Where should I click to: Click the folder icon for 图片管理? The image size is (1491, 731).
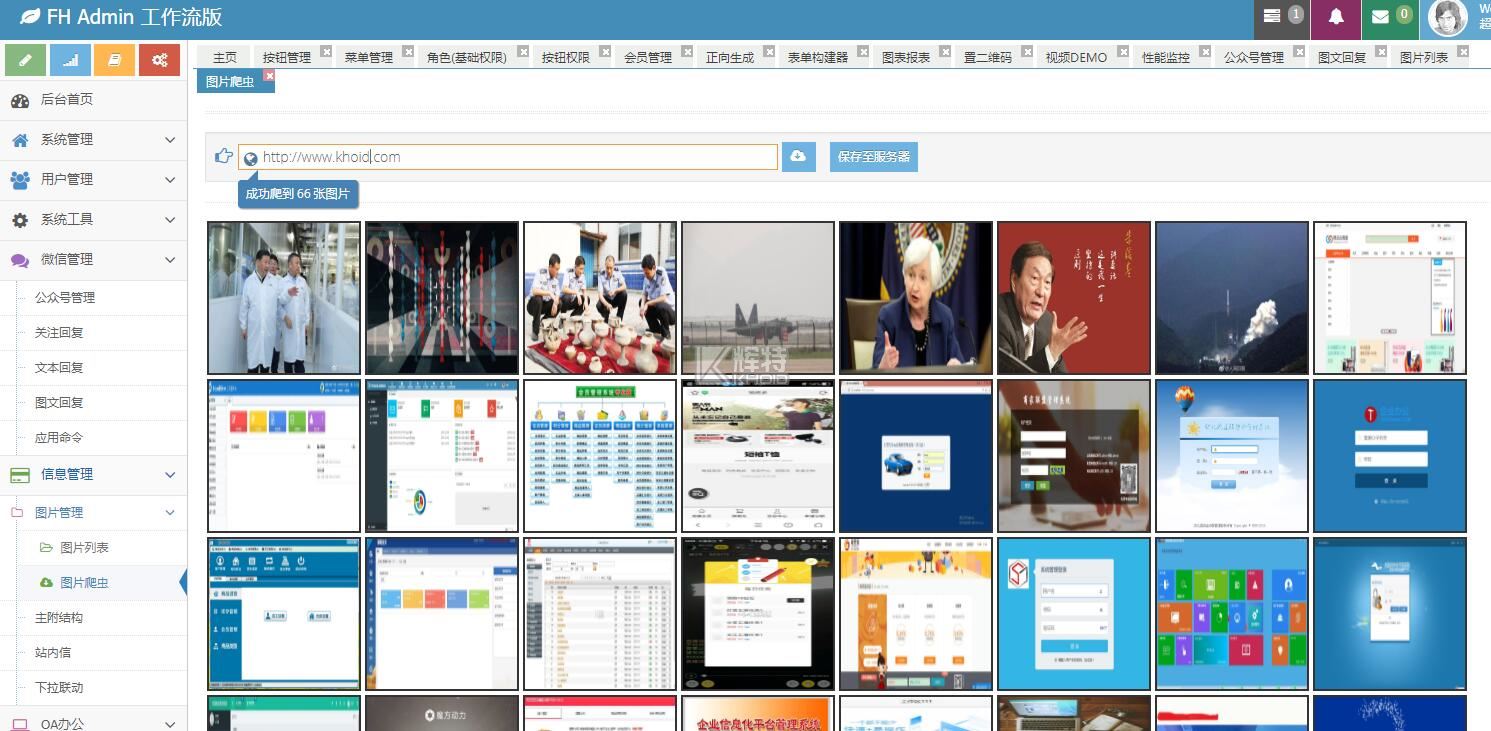17,513
